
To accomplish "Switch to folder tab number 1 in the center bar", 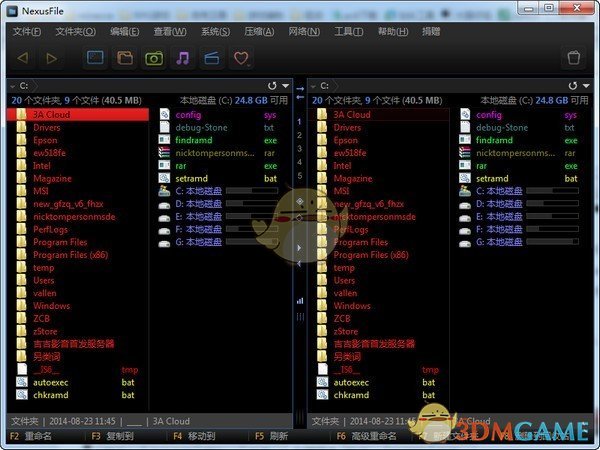I will (x=299, y=122).
